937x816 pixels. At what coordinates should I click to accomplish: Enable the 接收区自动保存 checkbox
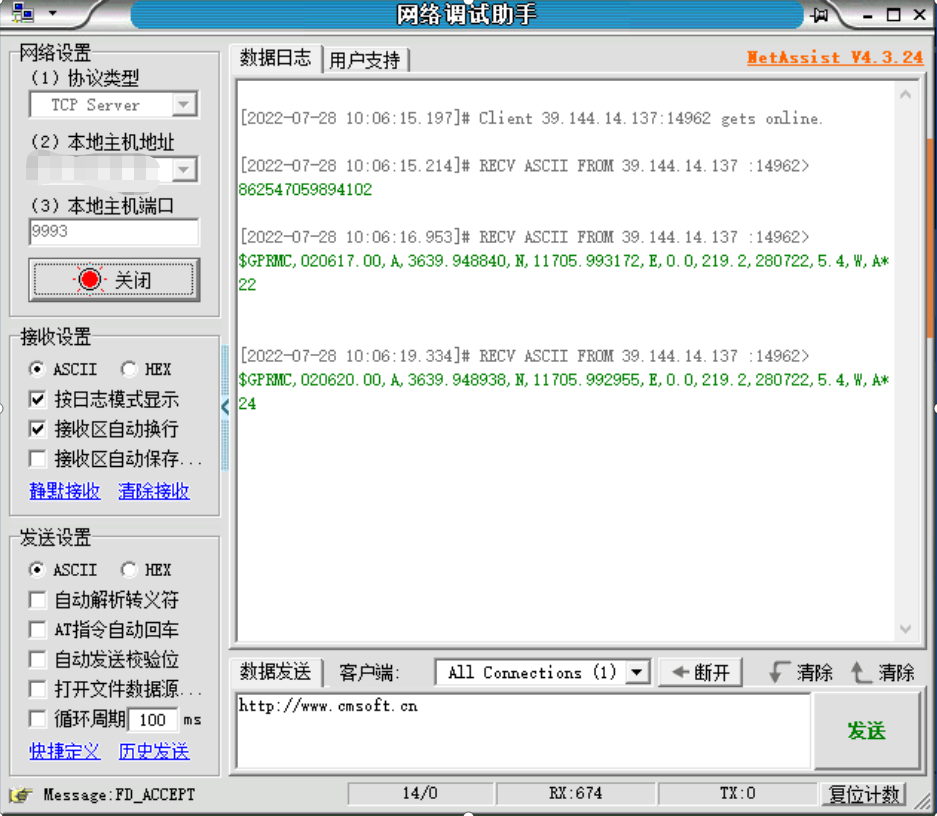(38, 459)
